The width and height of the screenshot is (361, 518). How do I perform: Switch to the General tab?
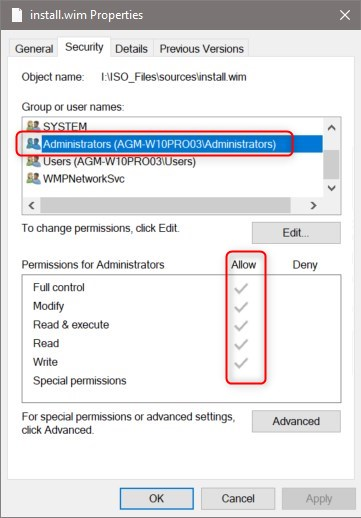(34, 49)
